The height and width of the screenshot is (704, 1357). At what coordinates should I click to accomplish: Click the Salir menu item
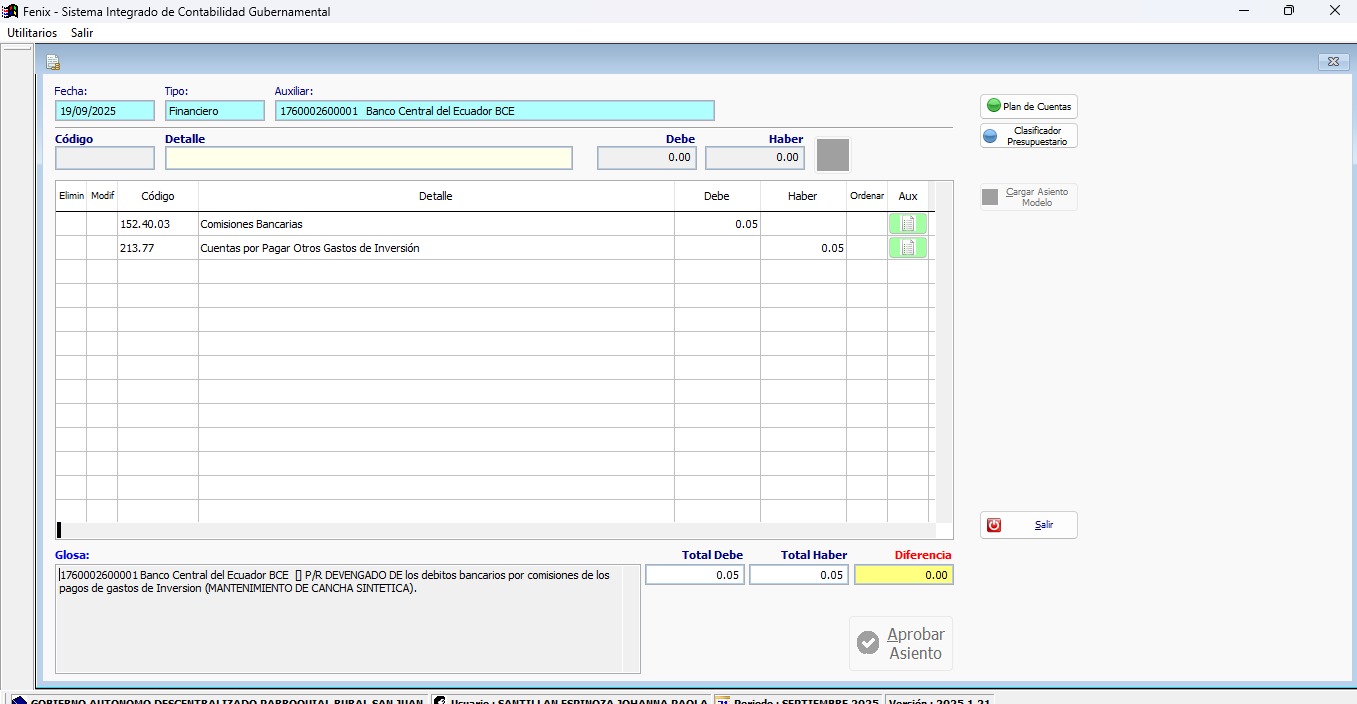[82, 32]
